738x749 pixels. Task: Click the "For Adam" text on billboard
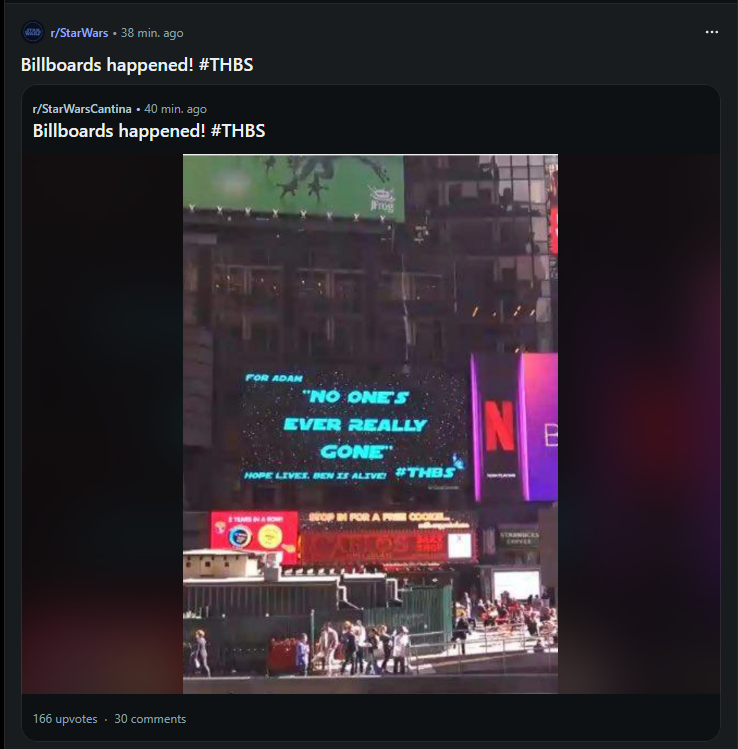click(274, 378)
